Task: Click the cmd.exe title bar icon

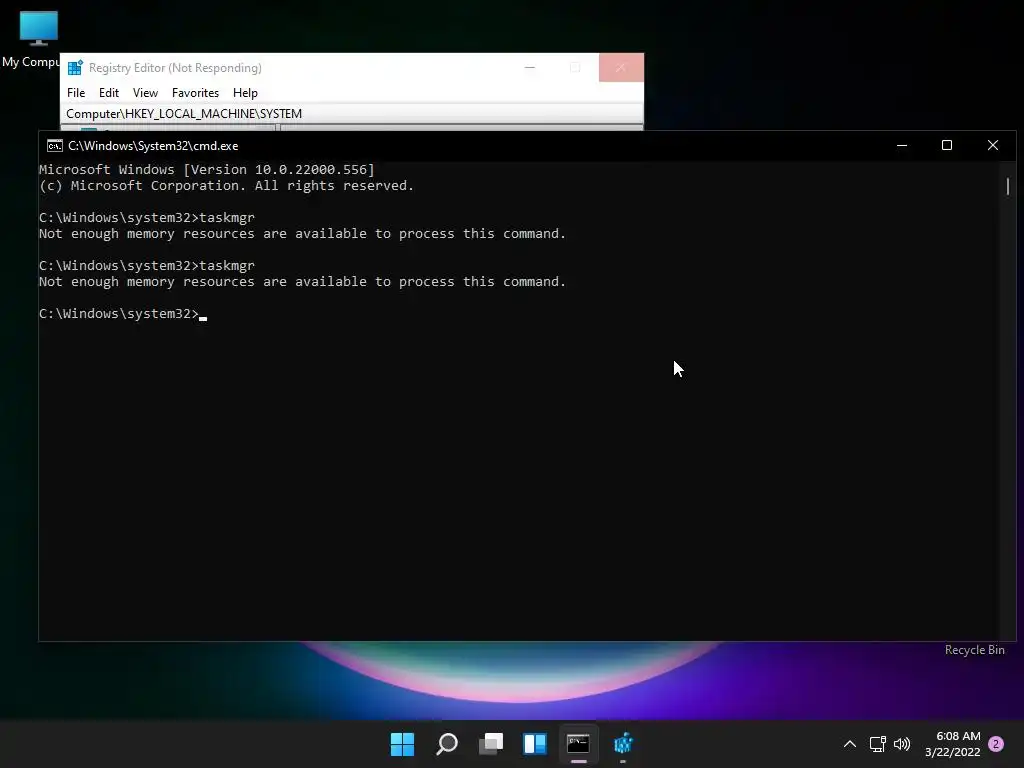Action: coord(55,146)
